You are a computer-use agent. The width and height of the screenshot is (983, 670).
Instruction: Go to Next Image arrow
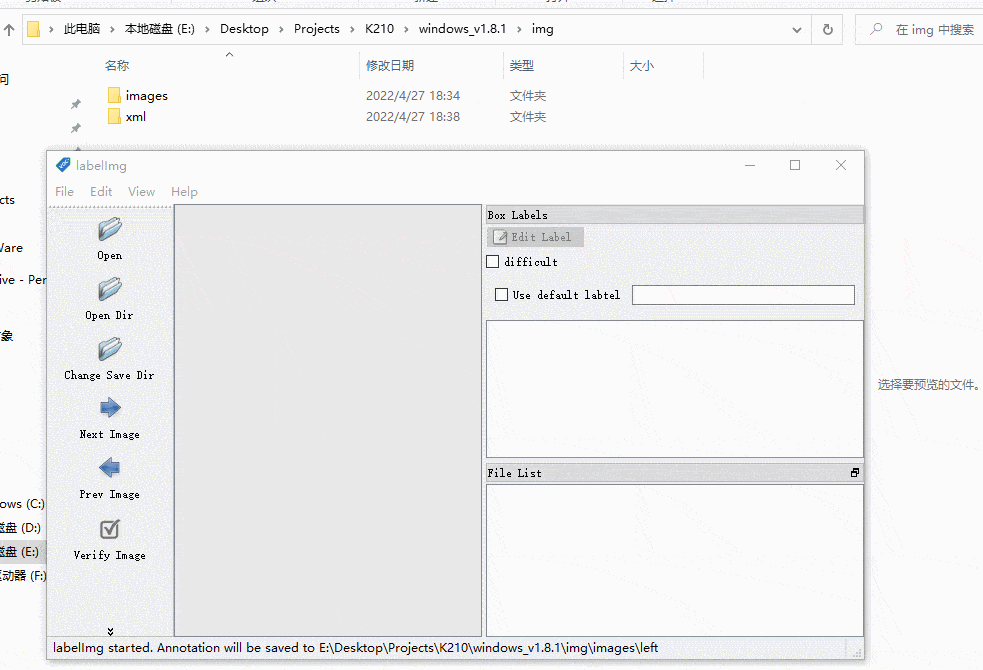109,408
